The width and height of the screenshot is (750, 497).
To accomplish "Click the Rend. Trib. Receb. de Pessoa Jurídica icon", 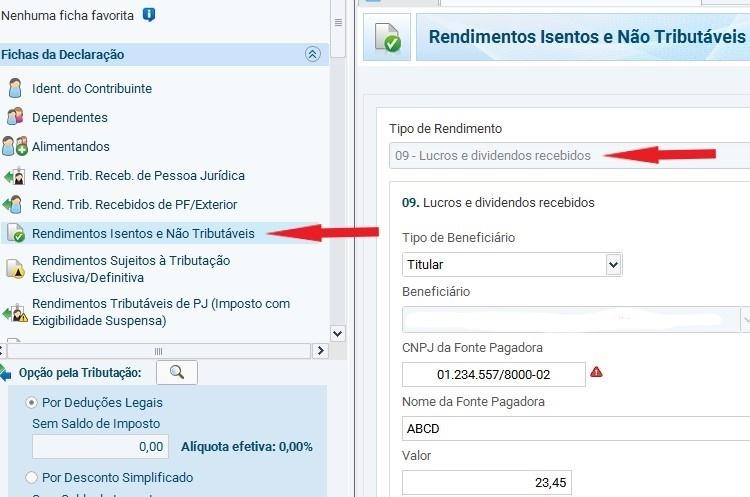I will [15, 176].
